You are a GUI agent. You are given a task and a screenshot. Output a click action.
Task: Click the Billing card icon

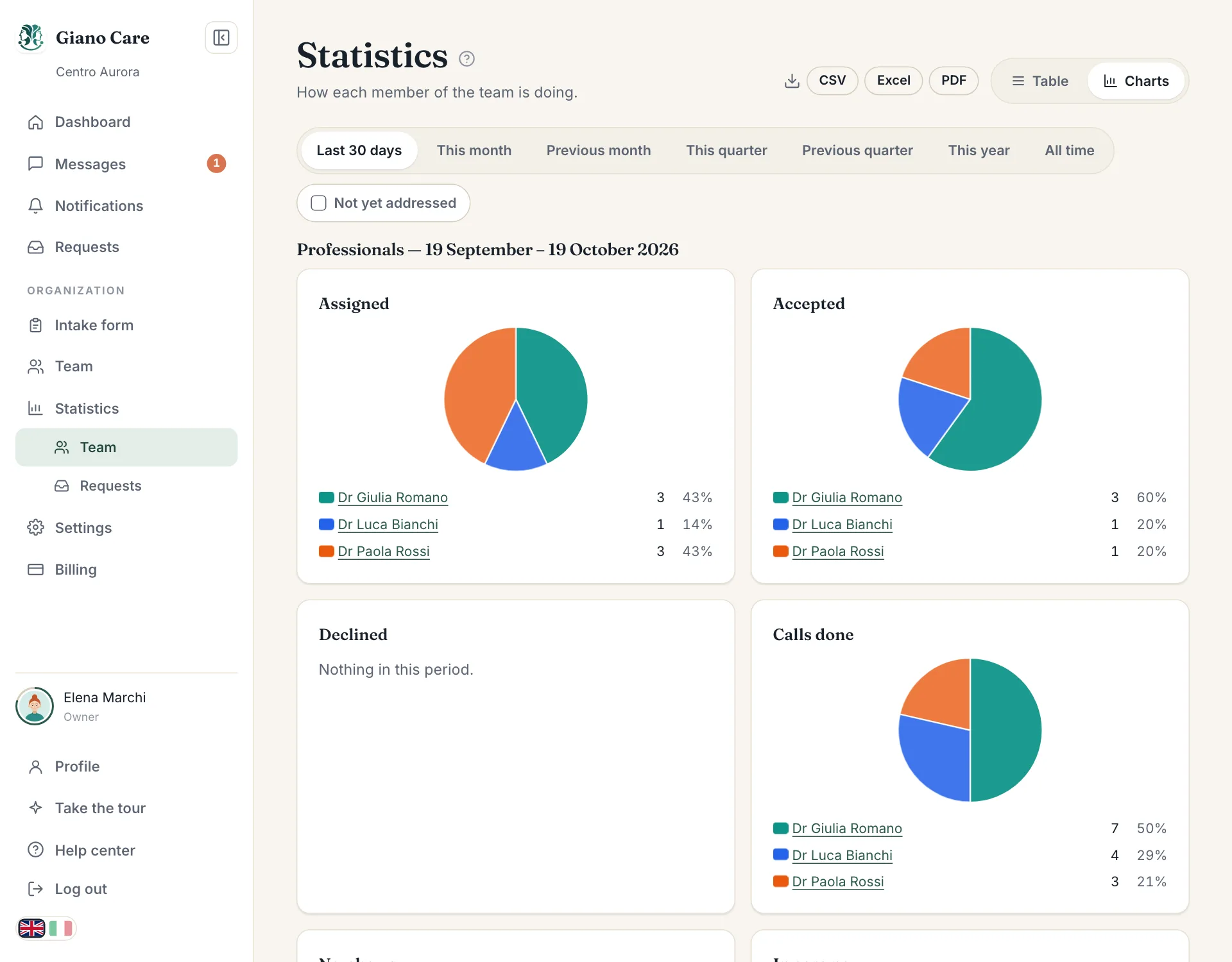[36, 570]
